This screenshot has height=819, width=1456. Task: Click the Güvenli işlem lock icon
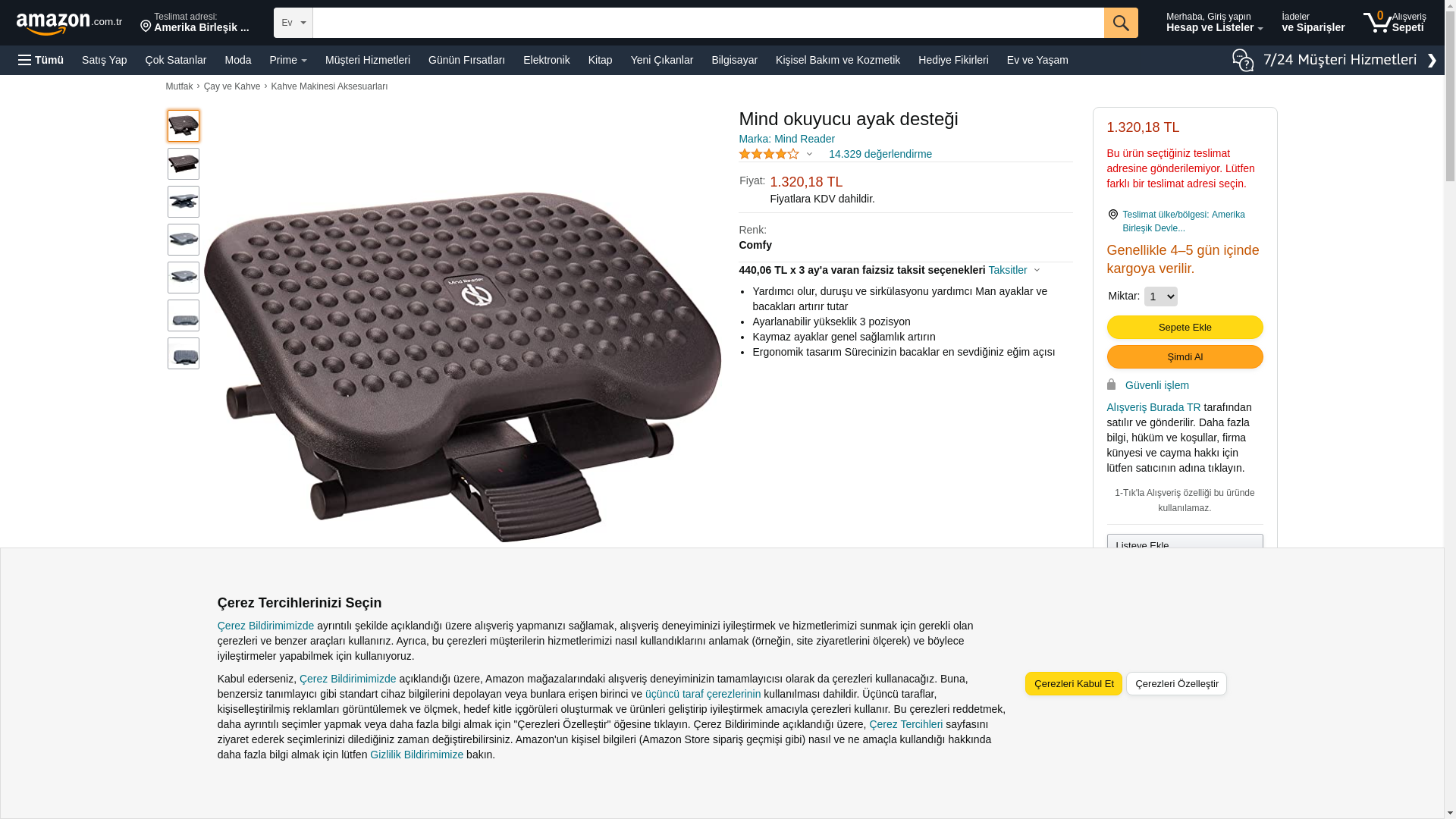tap(1112, 384)
